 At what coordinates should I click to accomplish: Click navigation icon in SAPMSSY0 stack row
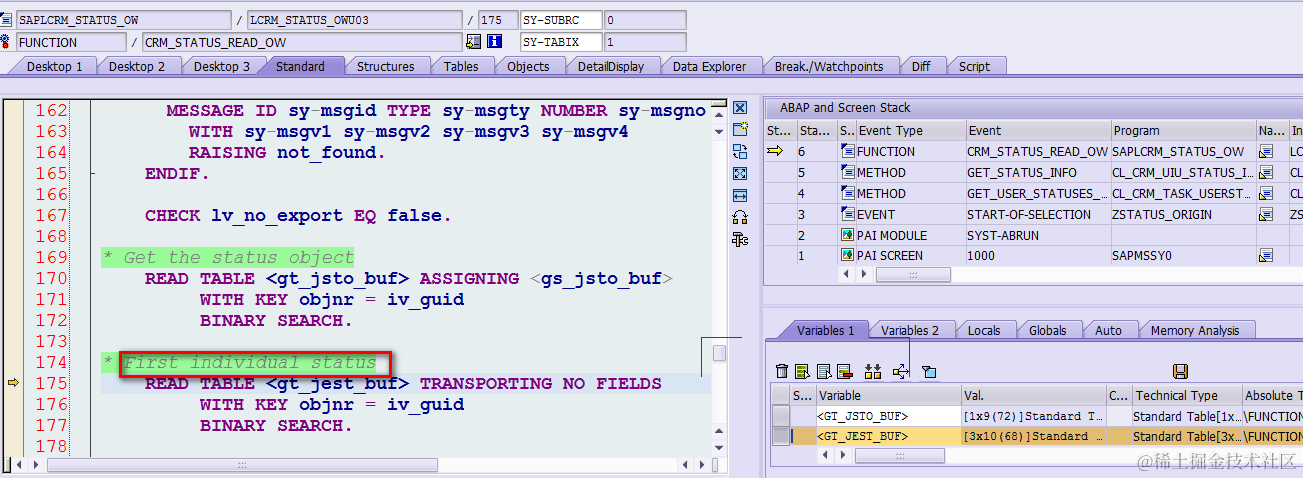point(1265,256)
